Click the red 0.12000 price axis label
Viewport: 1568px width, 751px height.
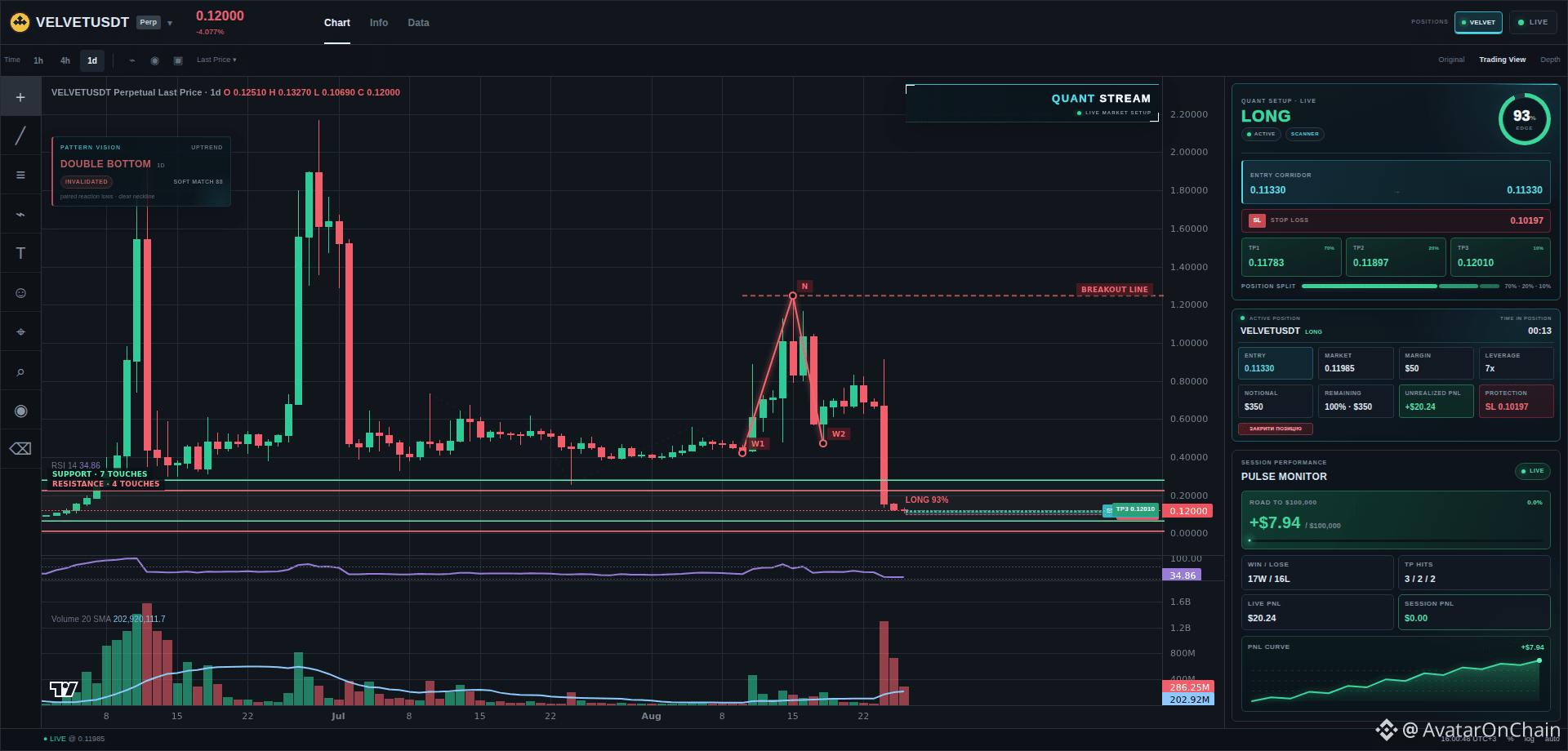tap(1187, 511)
